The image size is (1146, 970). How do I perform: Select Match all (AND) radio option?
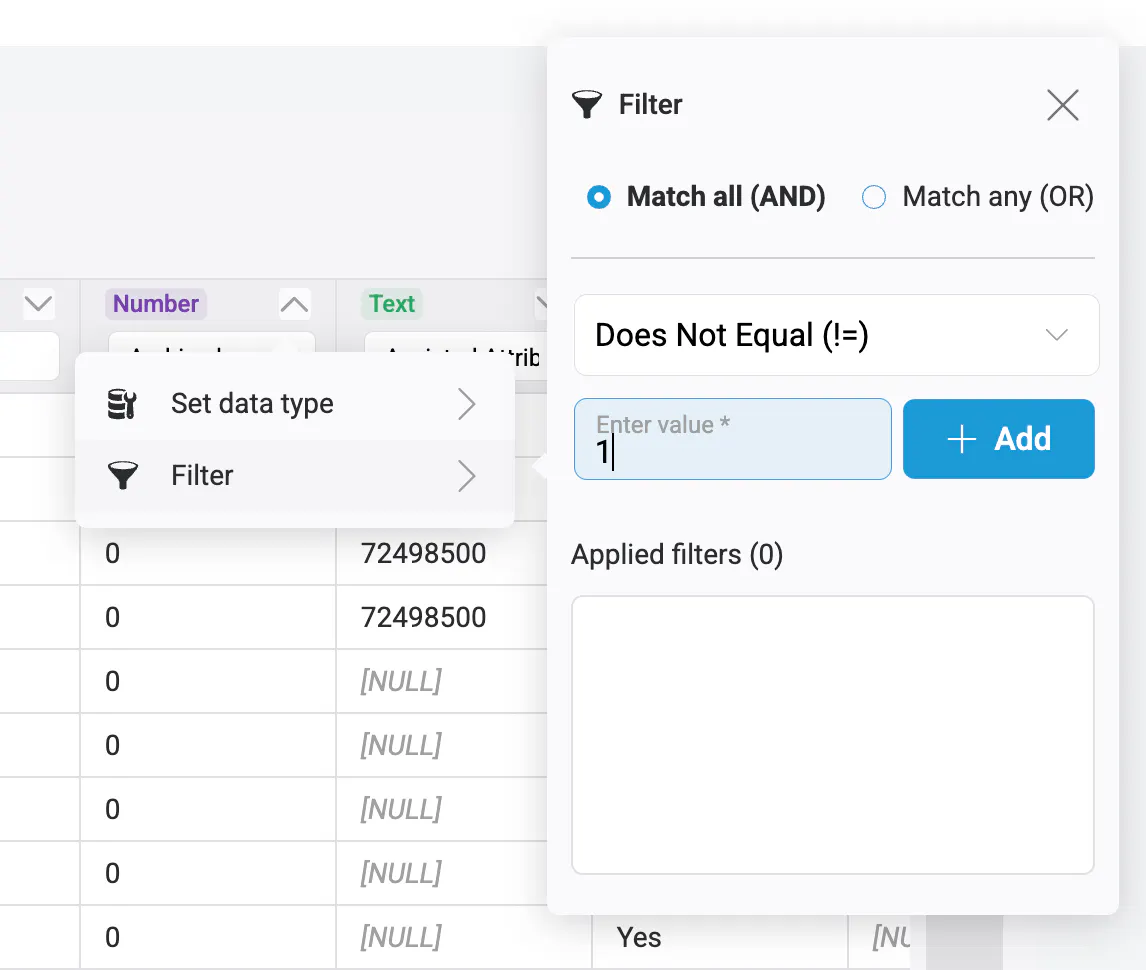(599, 197)
